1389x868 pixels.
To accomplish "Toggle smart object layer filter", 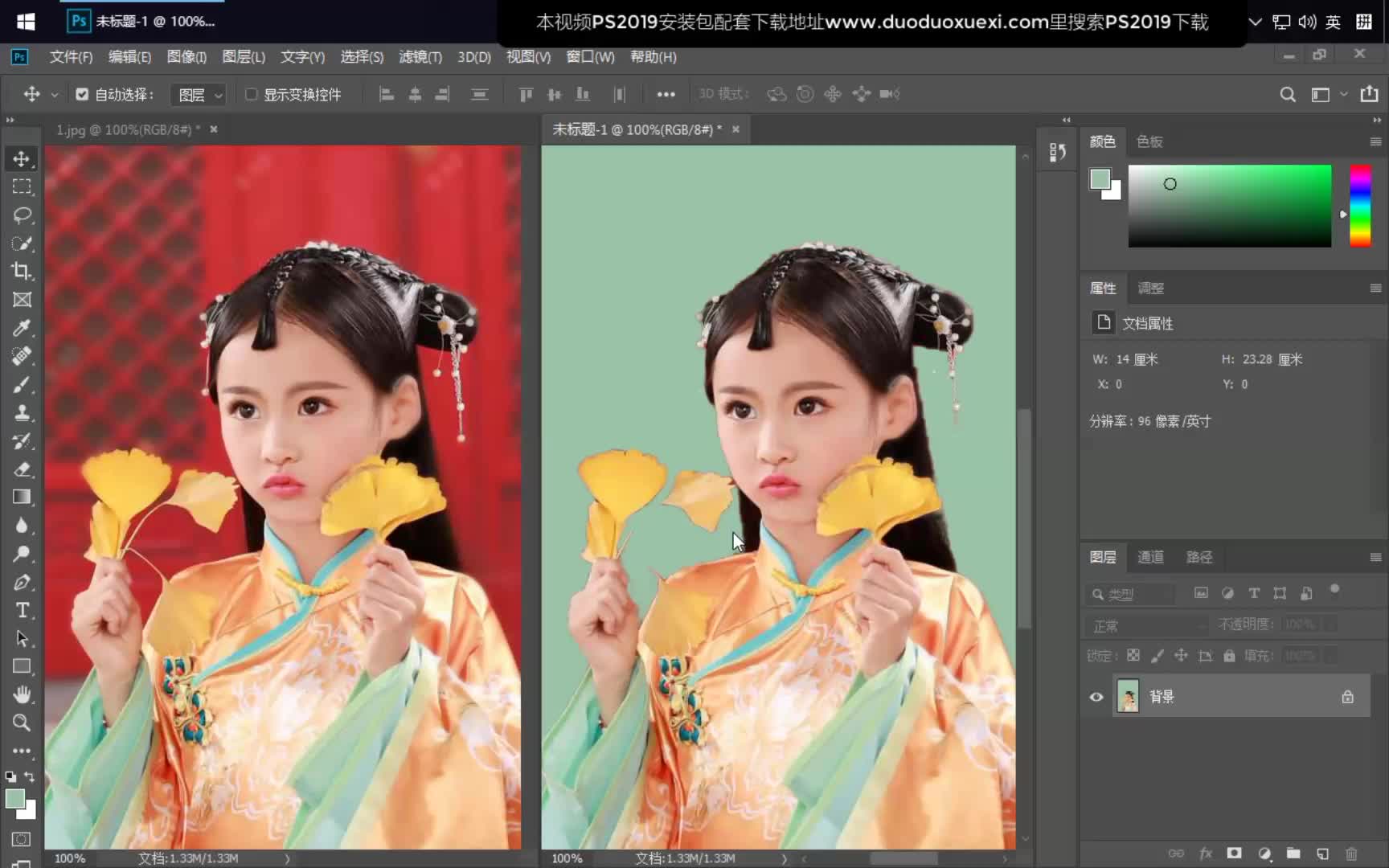I will coord(1306,593).
